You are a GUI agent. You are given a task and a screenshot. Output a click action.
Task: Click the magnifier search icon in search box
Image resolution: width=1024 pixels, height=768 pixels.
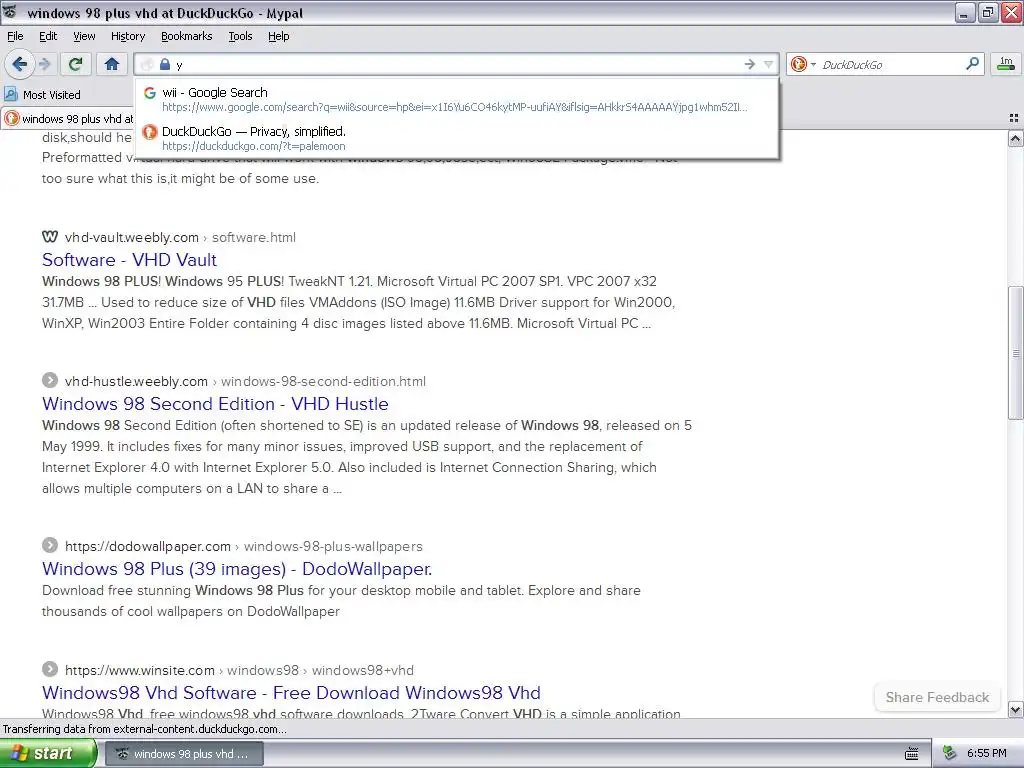(972, 64)
